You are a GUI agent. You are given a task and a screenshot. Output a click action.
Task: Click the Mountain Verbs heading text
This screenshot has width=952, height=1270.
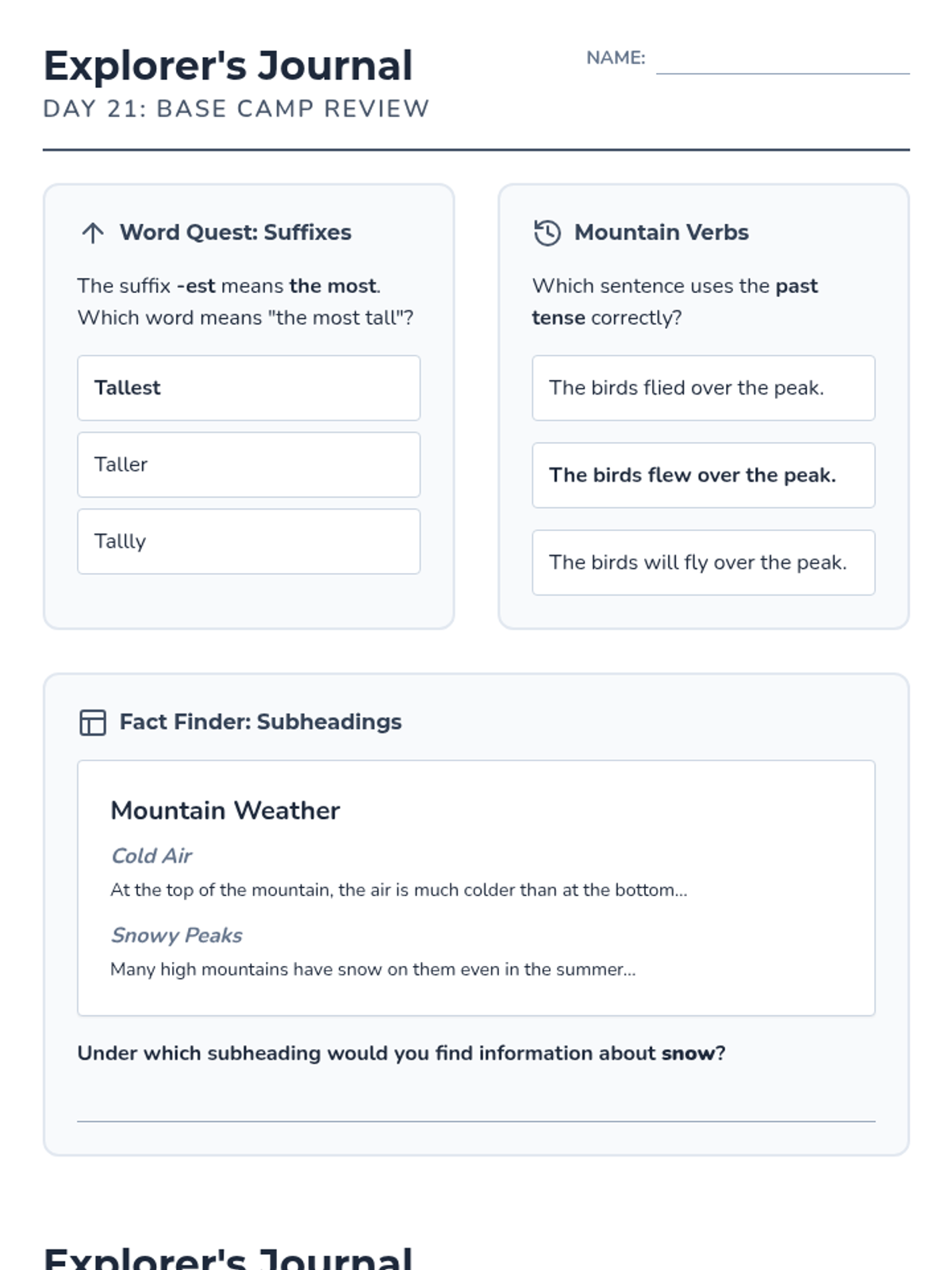662,233
